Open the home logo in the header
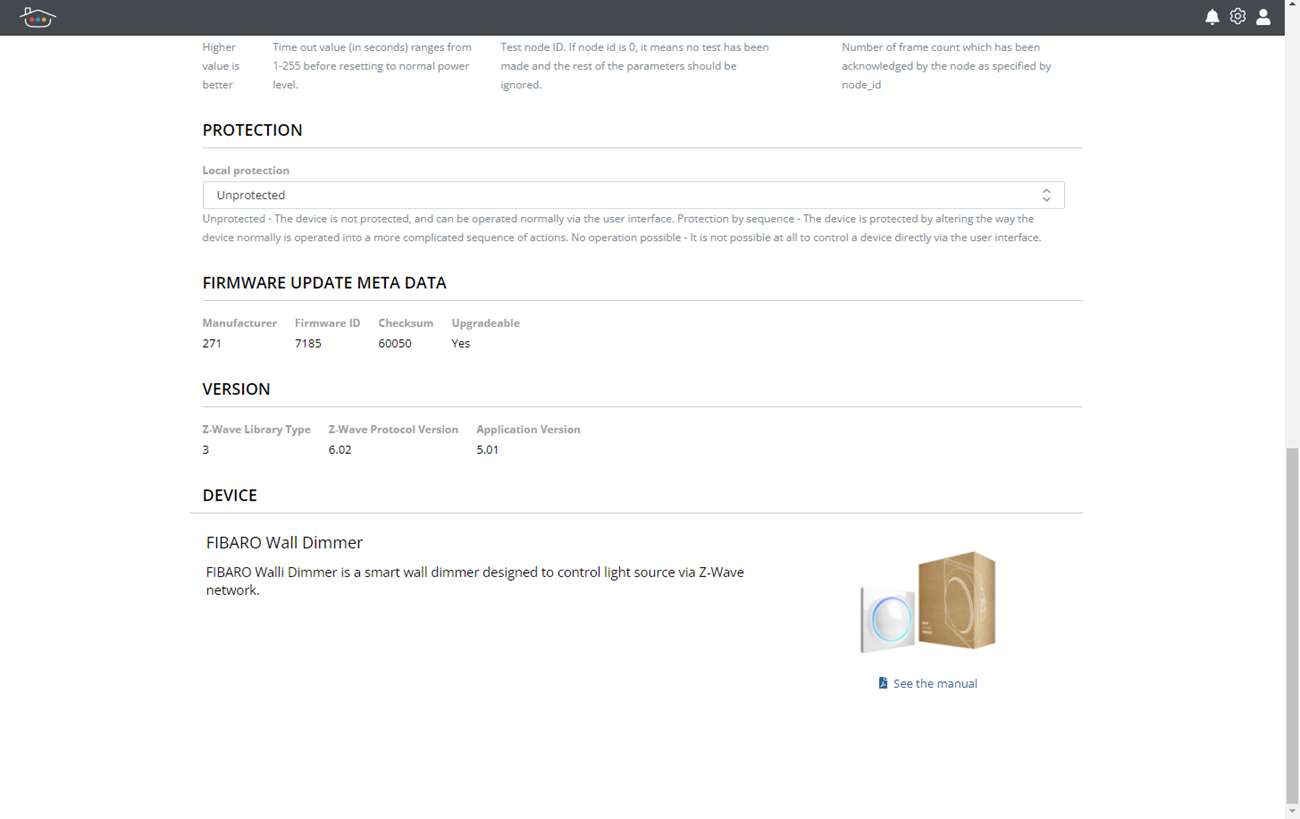The height and width of the screenshot is (819, 1300). coord(37,17)
